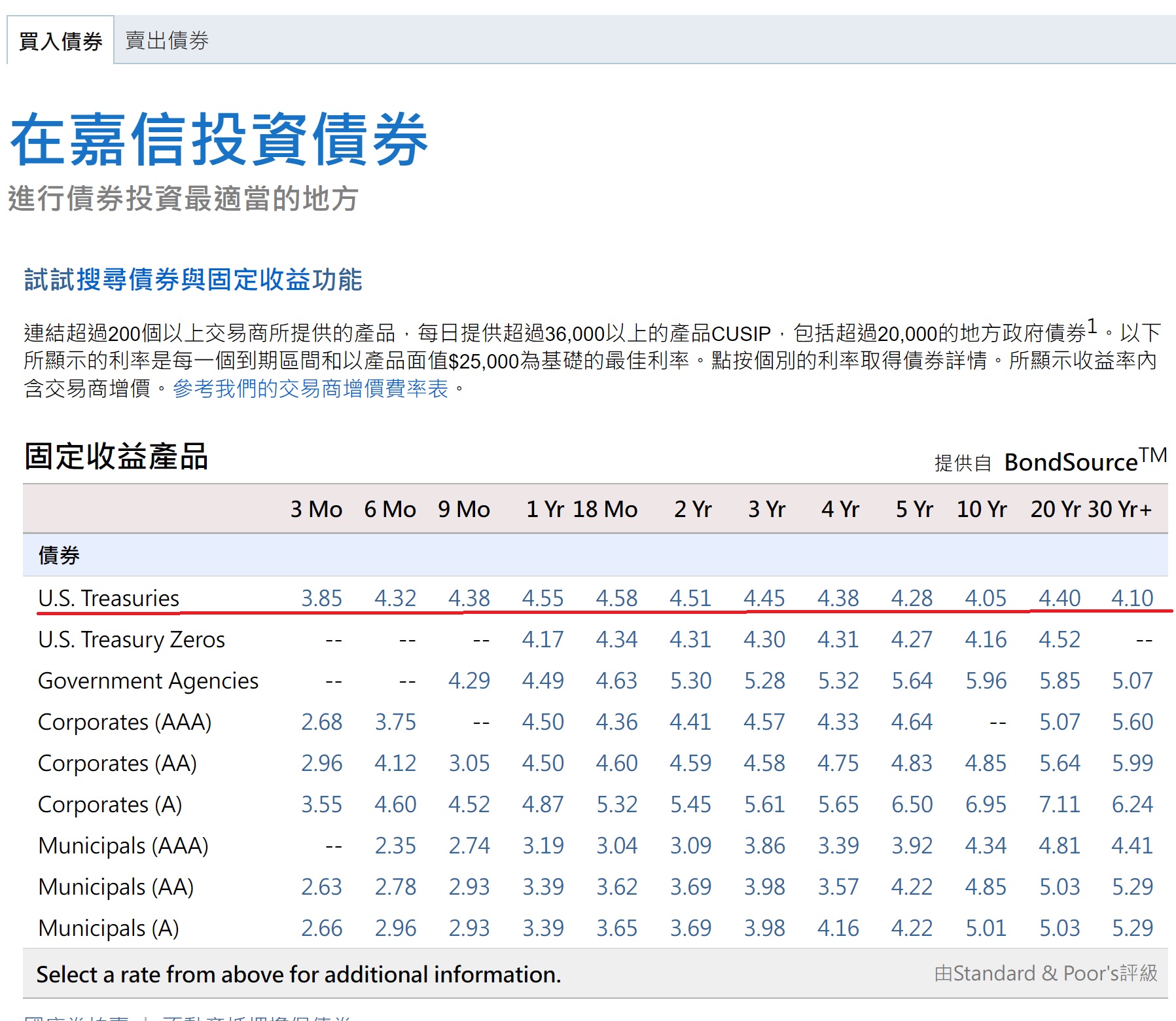Select Corporates (A) 1 Yr rate 4.87
The image size is (1176, 1021).
click(543, 804)
